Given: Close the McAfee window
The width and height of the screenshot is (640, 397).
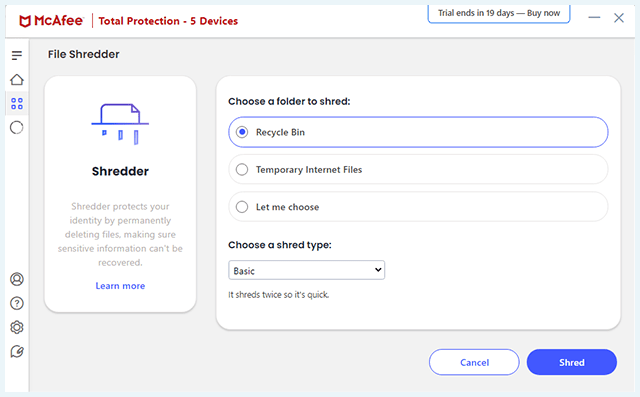Looking at the screenshot, I should pyautogui.click(x=619, y=18).
